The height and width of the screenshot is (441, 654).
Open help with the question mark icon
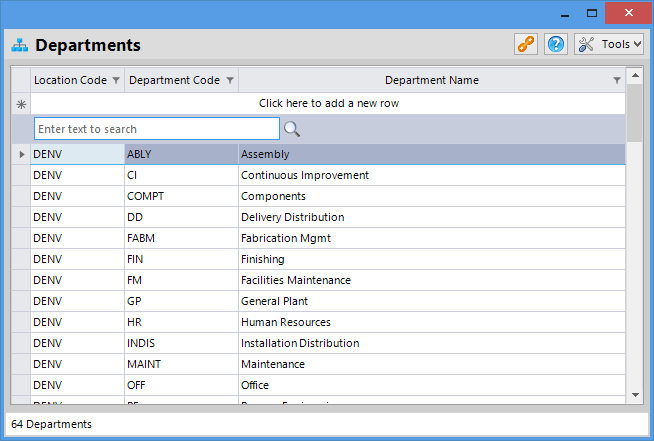tap(556, 44)
